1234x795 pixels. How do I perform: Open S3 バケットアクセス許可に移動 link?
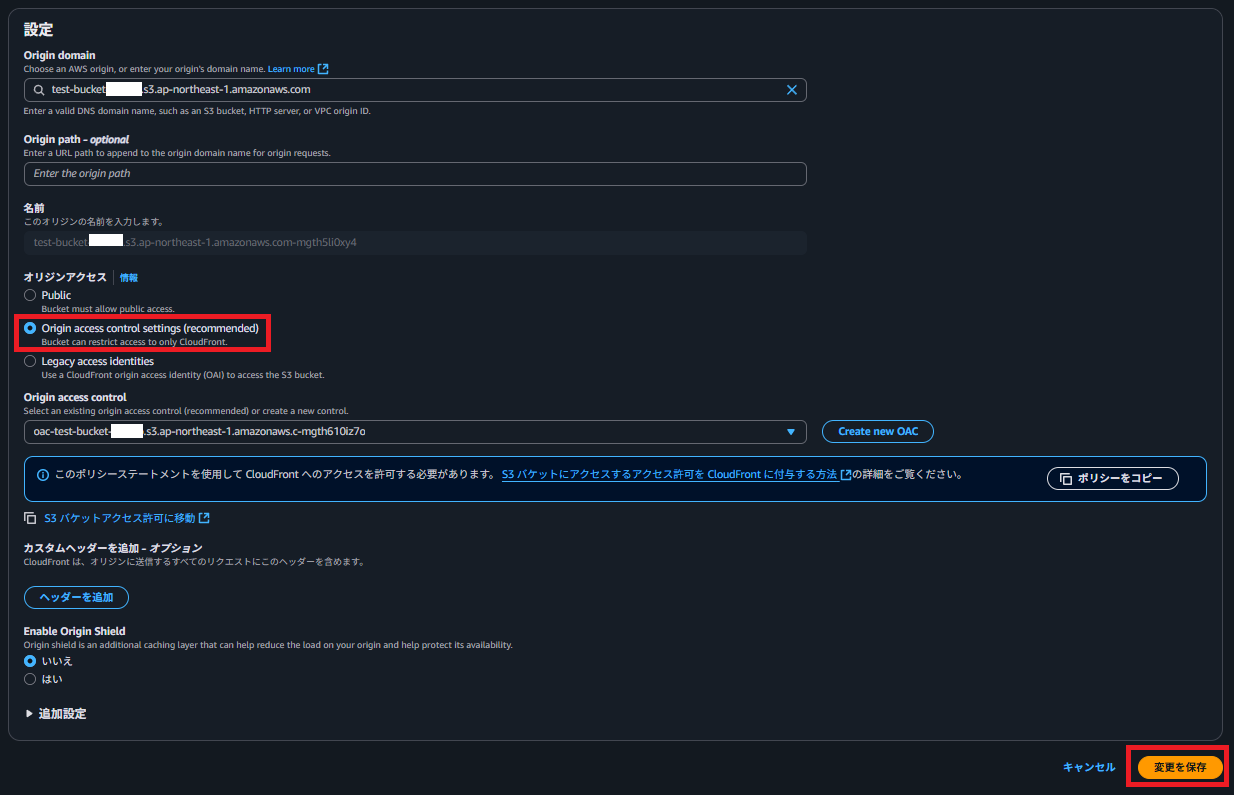(x=120, y=518)
